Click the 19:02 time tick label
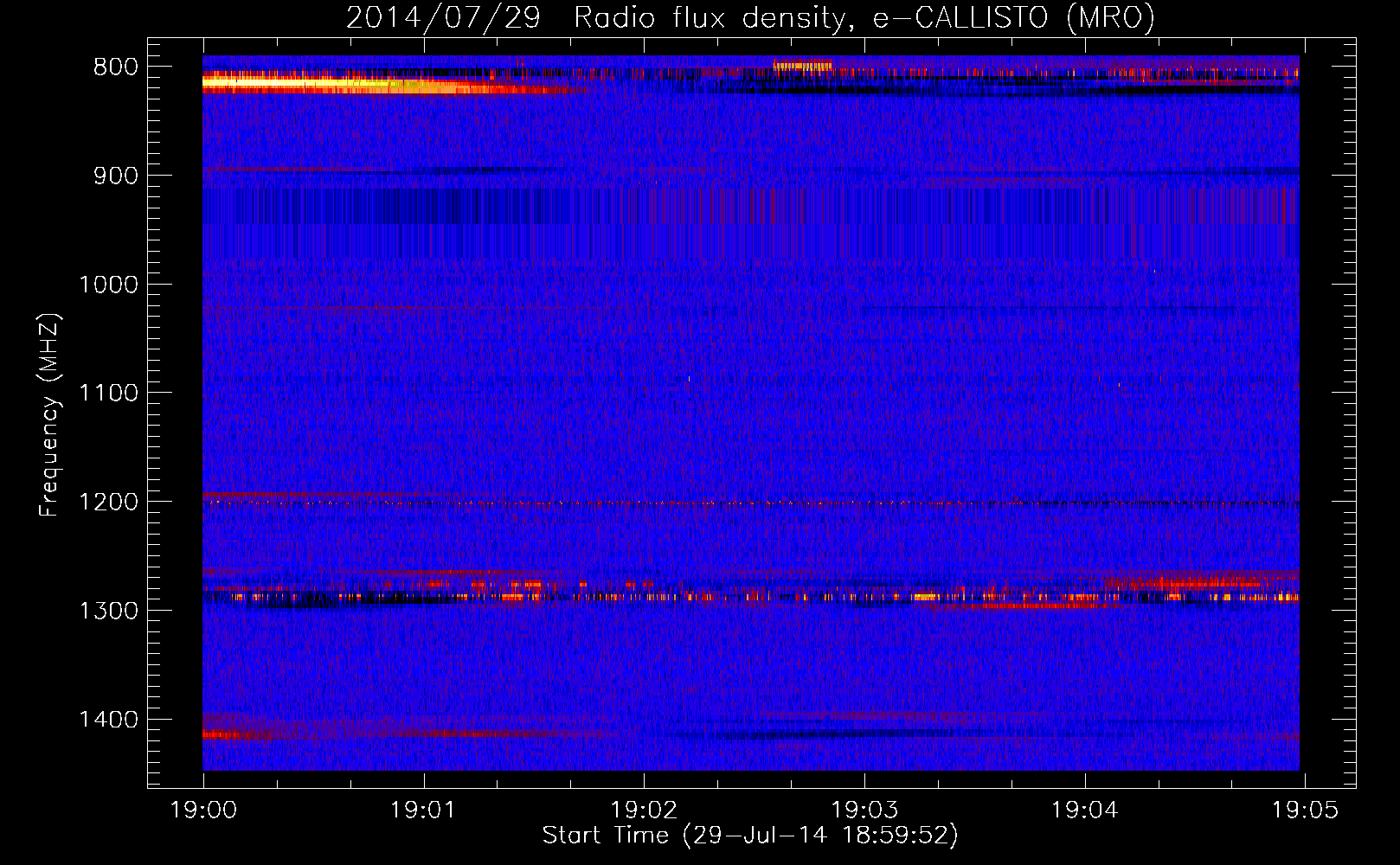Viewport: 1400px width, 865px height. [x=644, y=811]
